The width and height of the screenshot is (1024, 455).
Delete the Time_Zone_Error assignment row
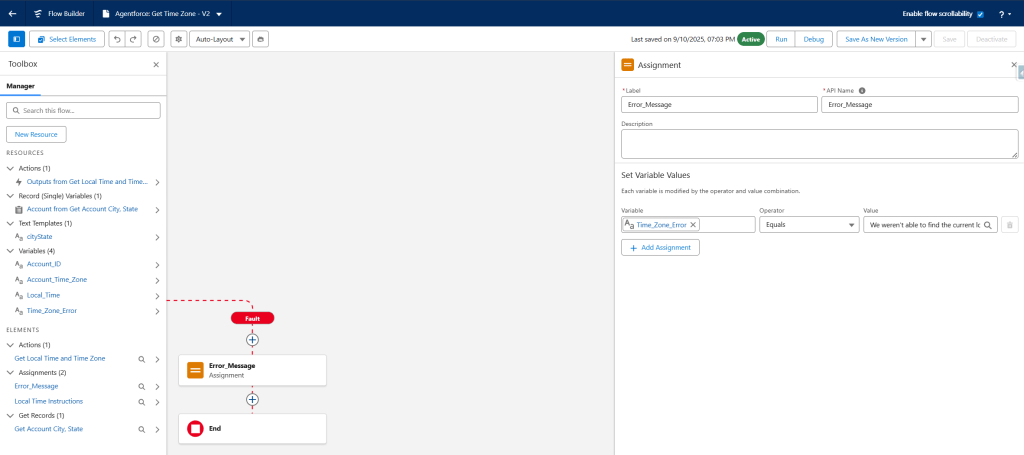[x=1010, y=225]
